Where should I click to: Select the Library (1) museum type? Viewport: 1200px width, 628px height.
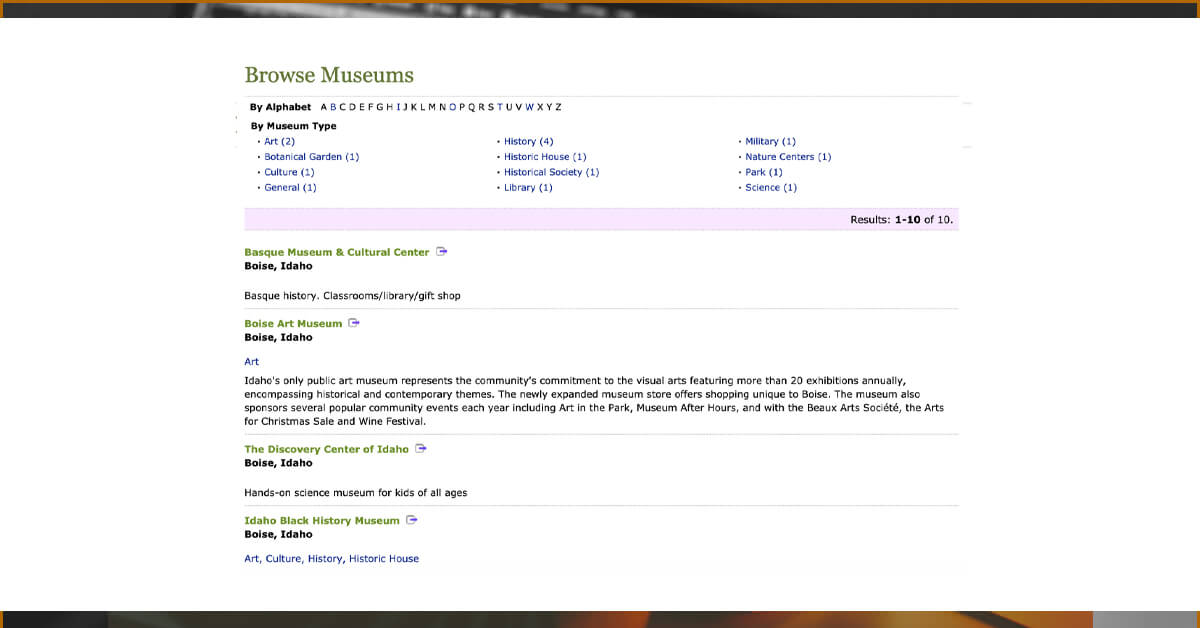click(x=528, y=188)
